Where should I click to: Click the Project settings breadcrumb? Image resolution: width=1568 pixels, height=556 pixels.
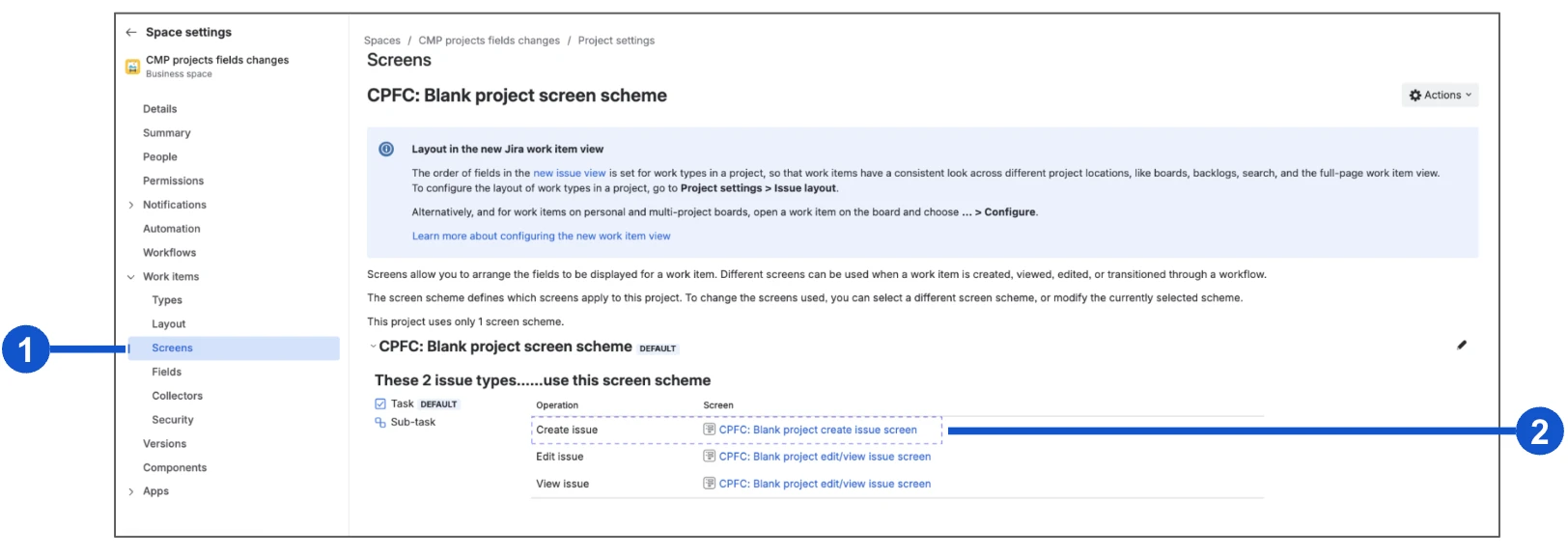[x=616, y=41]
